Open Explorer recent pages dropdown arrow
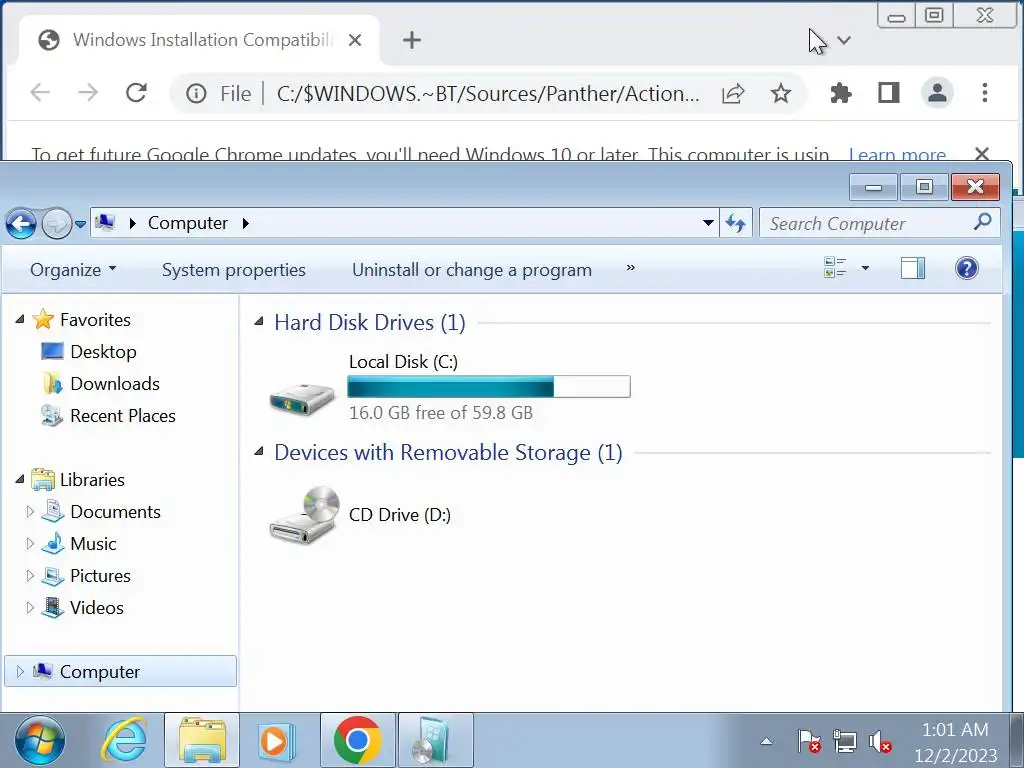The image size is (1024, 768). (80, 224)
